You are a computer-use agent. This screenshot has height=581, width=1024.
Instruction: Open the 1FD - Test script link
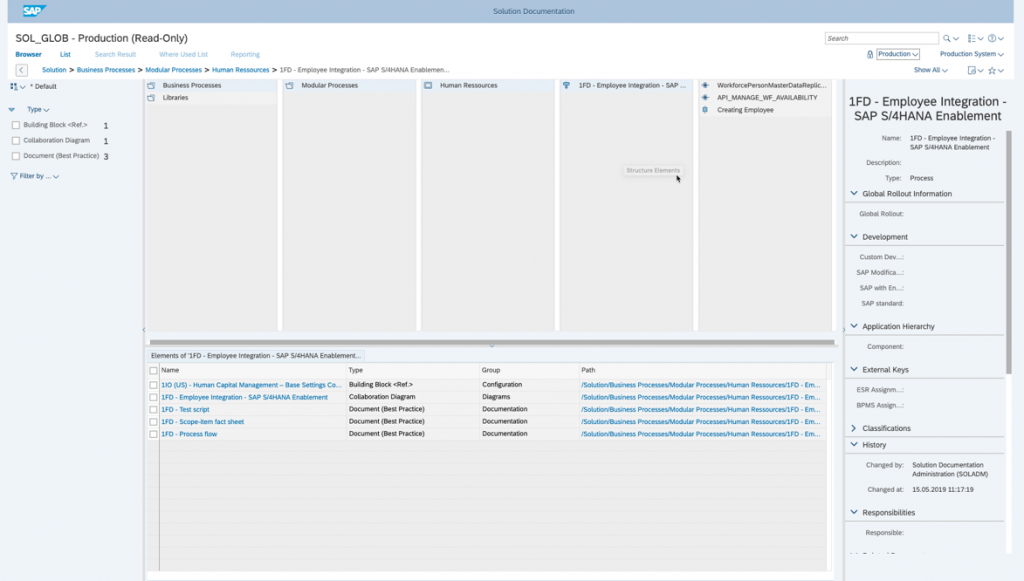coord(185,409)
